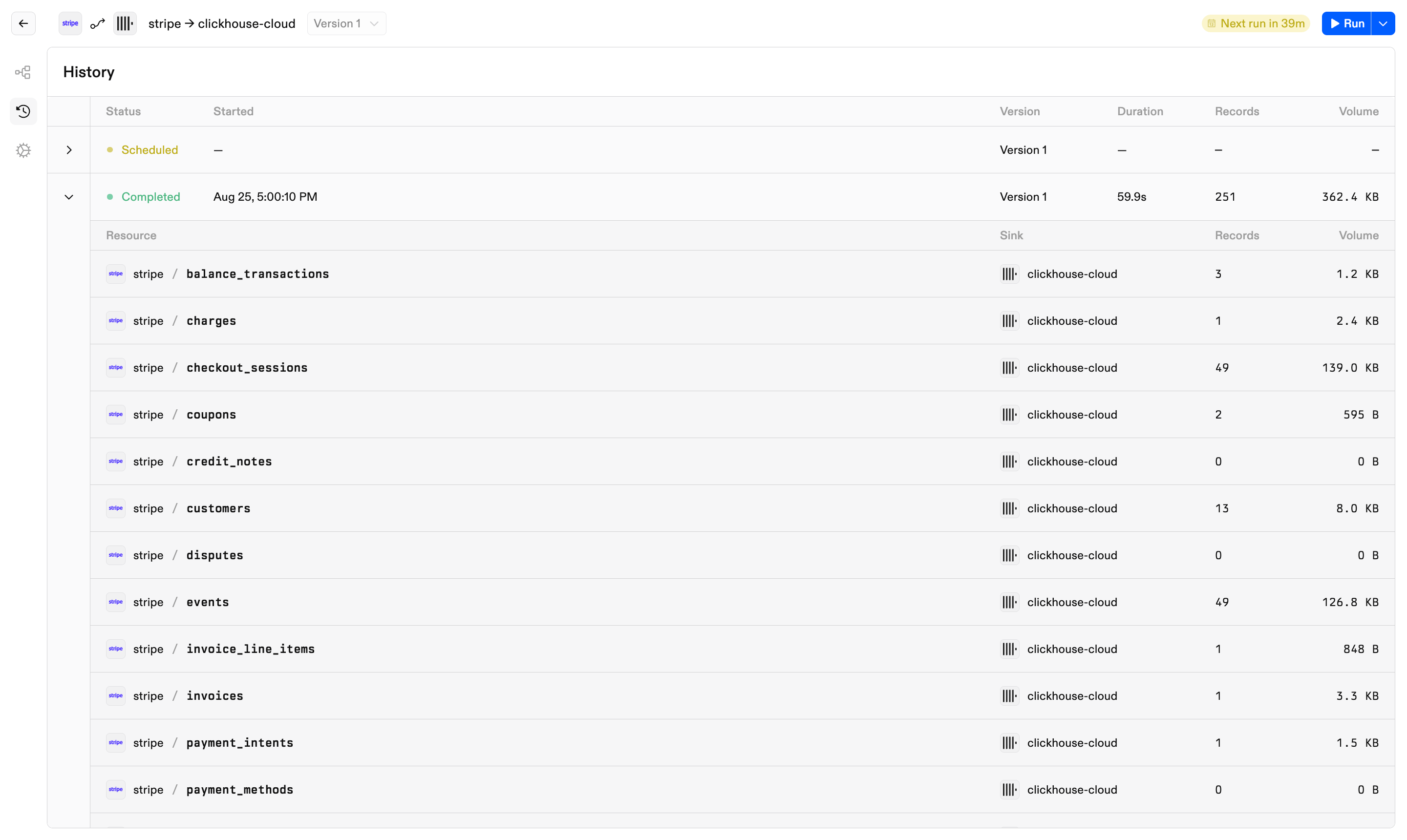Click the 59.9s duration value

pyautogui.click(x=1132, y=197)
